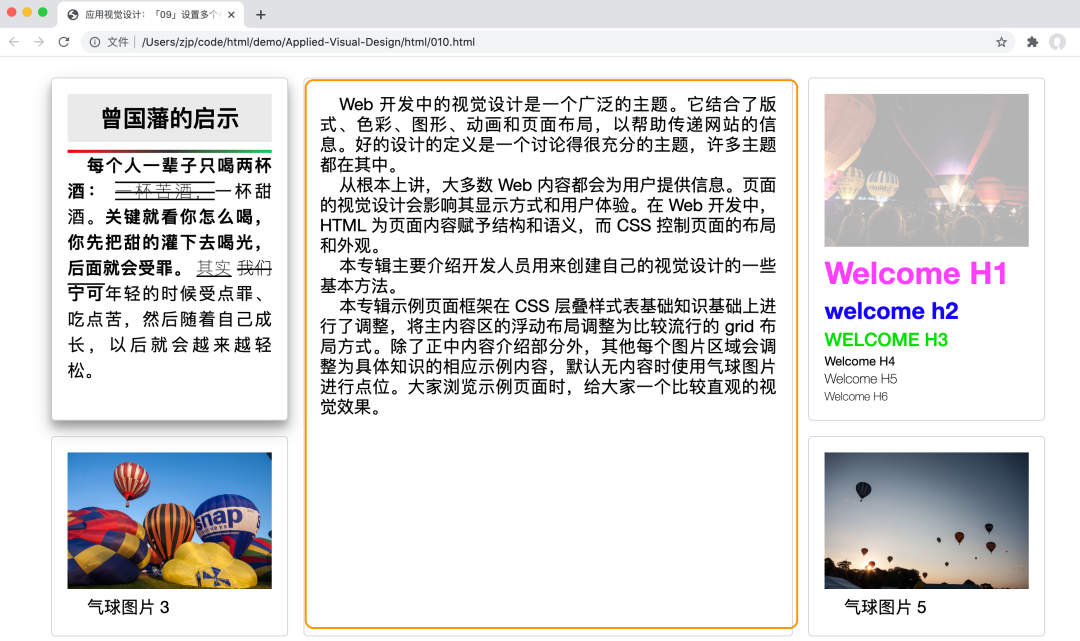
Task: Click the green WELCOME H3 heading
Action: click(x=886, y=340)
